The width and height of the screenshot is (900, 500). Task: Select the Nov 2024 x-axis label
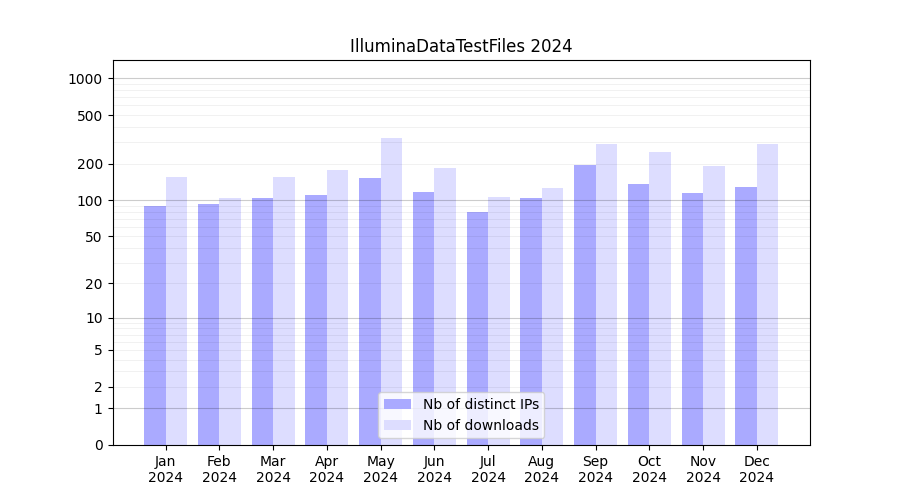point(703,469)
